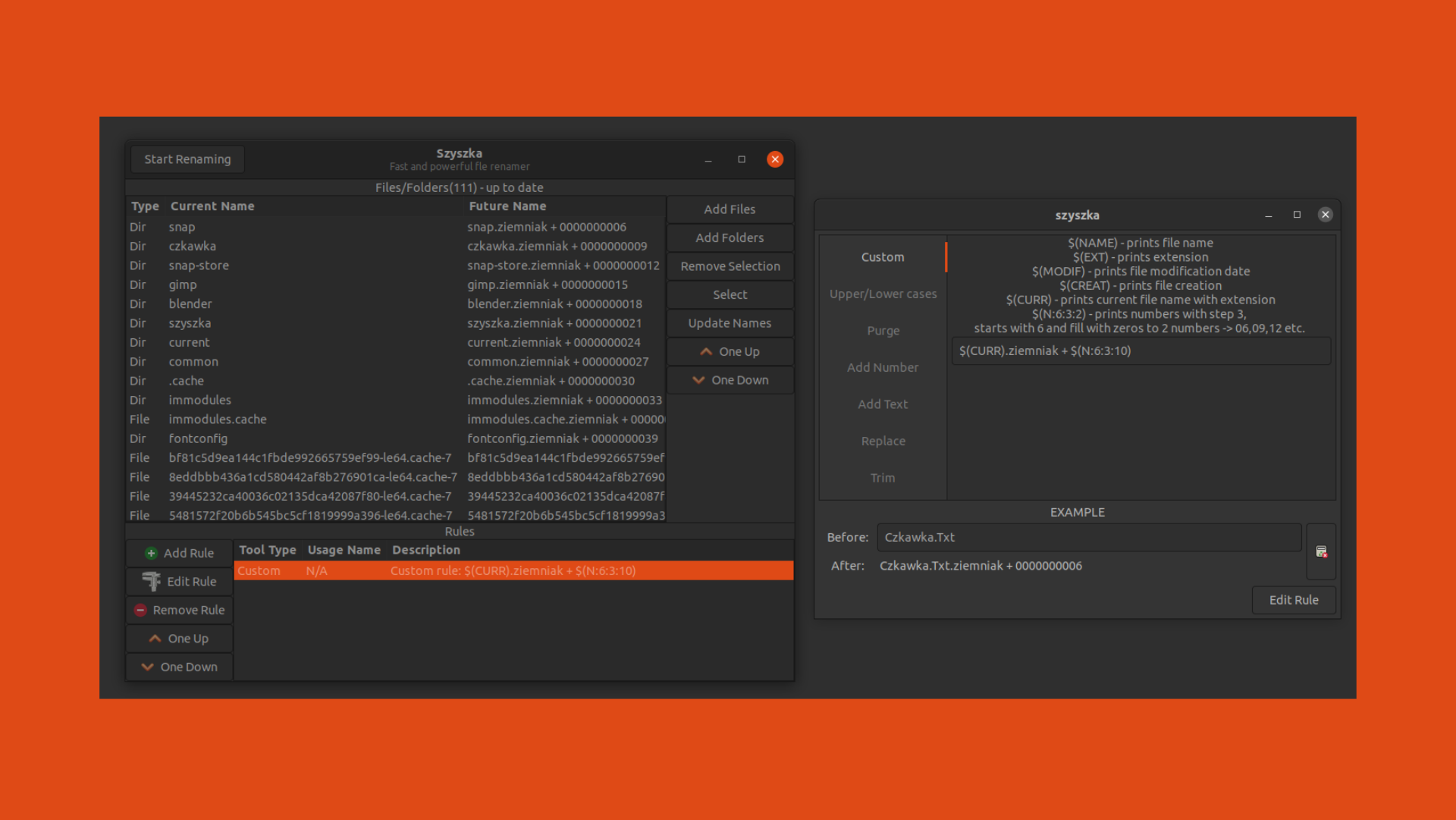The width and height of the screenshot is (1456, 820).
Task: Select the 'immodules' Dir row
Action: point(396,401)
